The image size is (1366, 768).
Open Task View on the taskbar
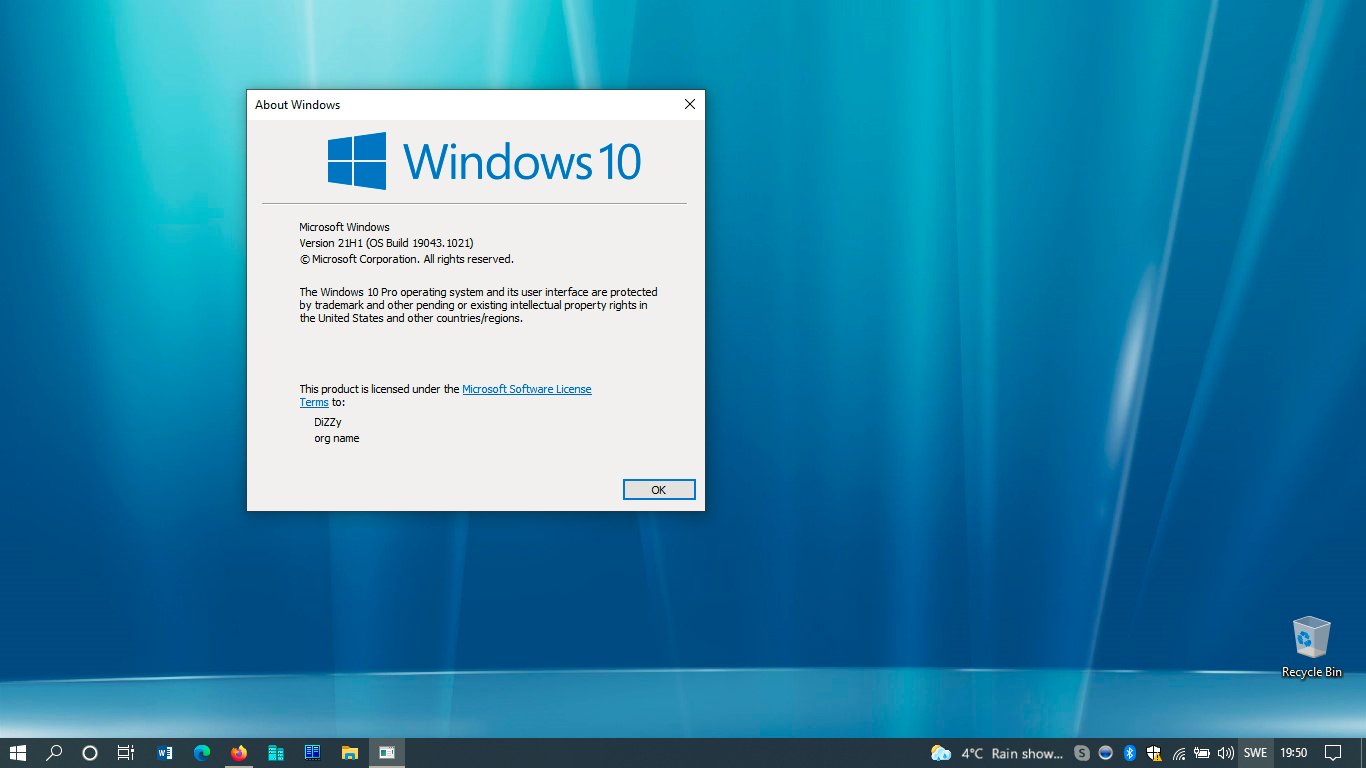tap(126, 753)
